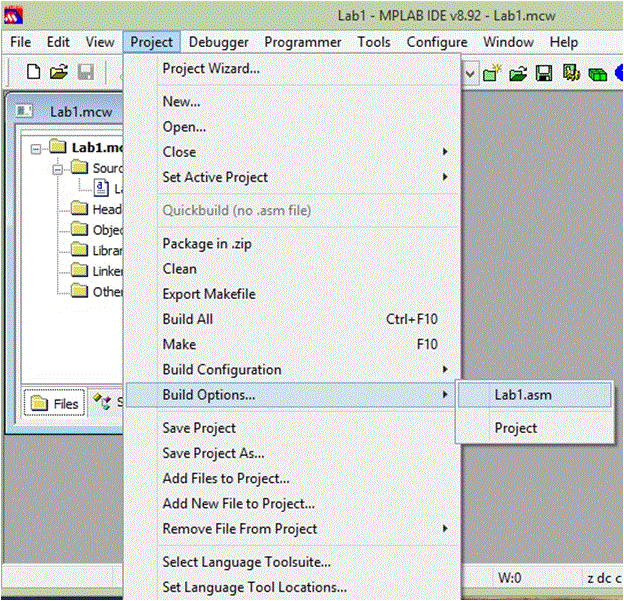Expand the Build Options submenu arrow
624x601 pixels.
(445, 394)
